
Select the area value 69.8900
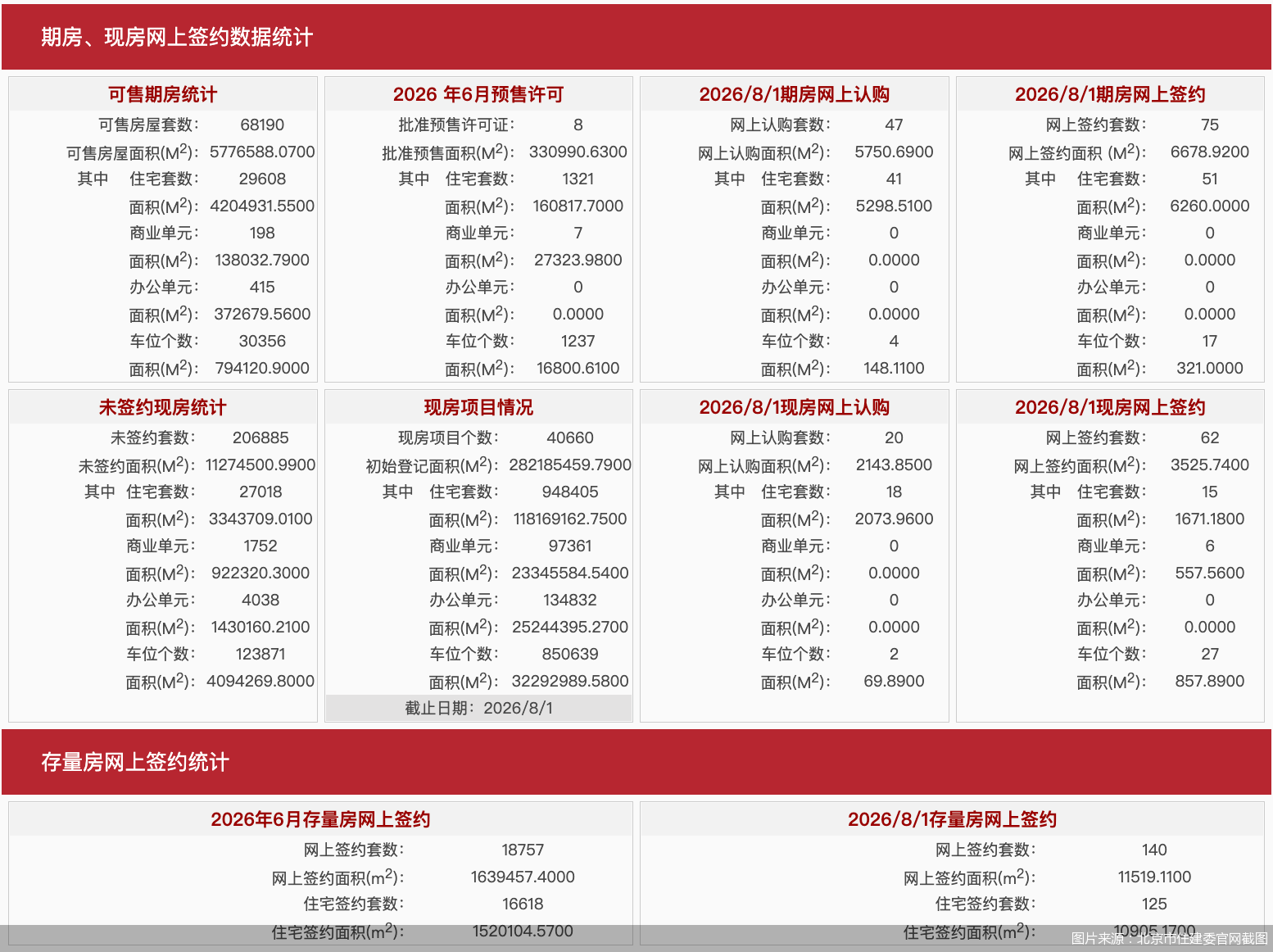(894, 681)
